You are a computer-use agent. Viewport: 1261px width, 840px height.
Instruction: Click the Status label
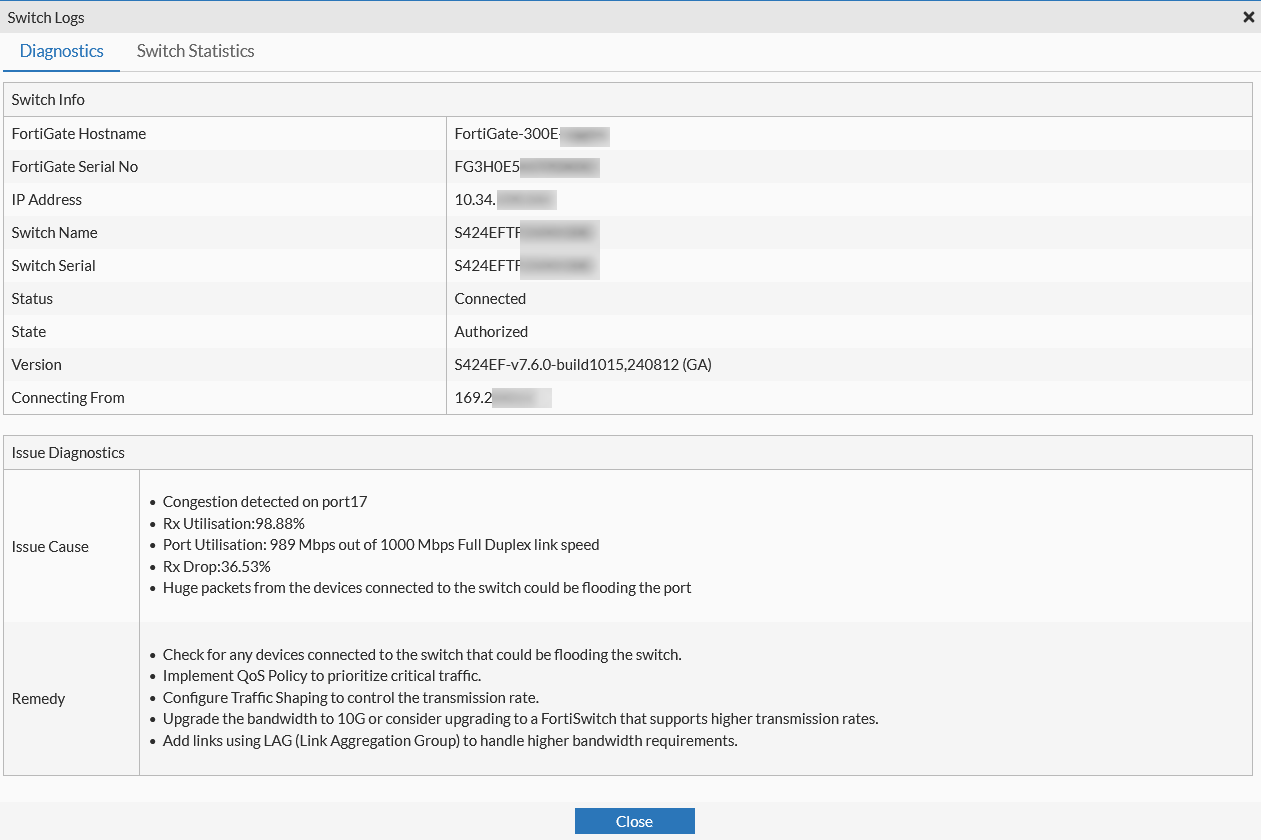click(32, 299)
